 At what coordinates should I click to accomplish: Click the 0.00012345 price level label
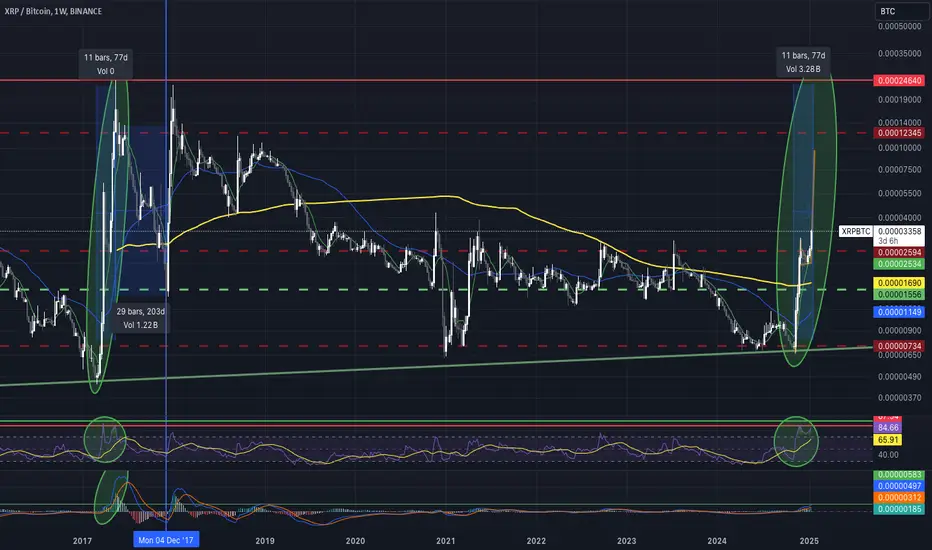pos(899,133)
